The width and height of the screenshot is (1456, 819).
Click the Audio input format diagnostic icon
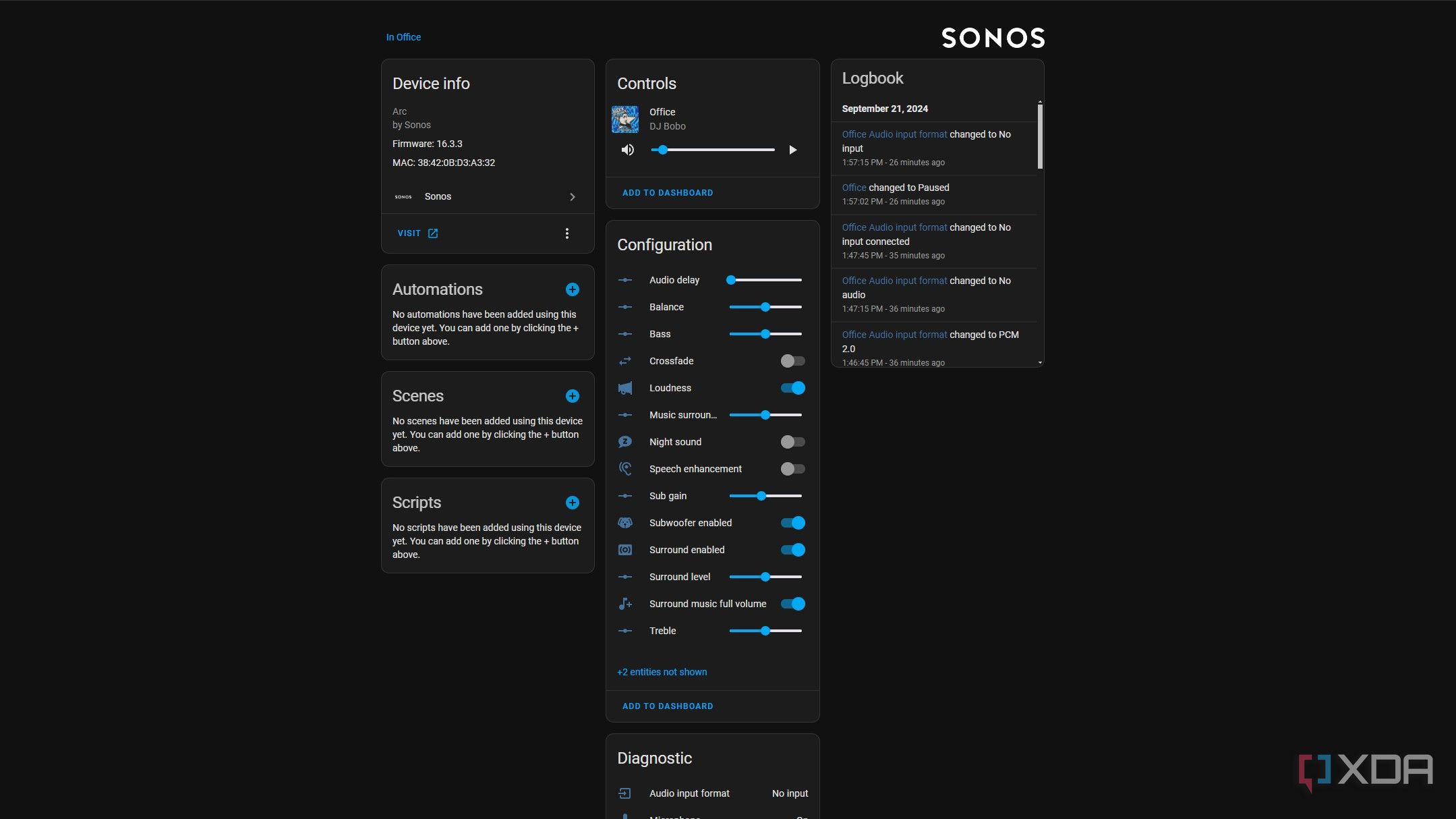pyautogui.click(x=625, y=793)
